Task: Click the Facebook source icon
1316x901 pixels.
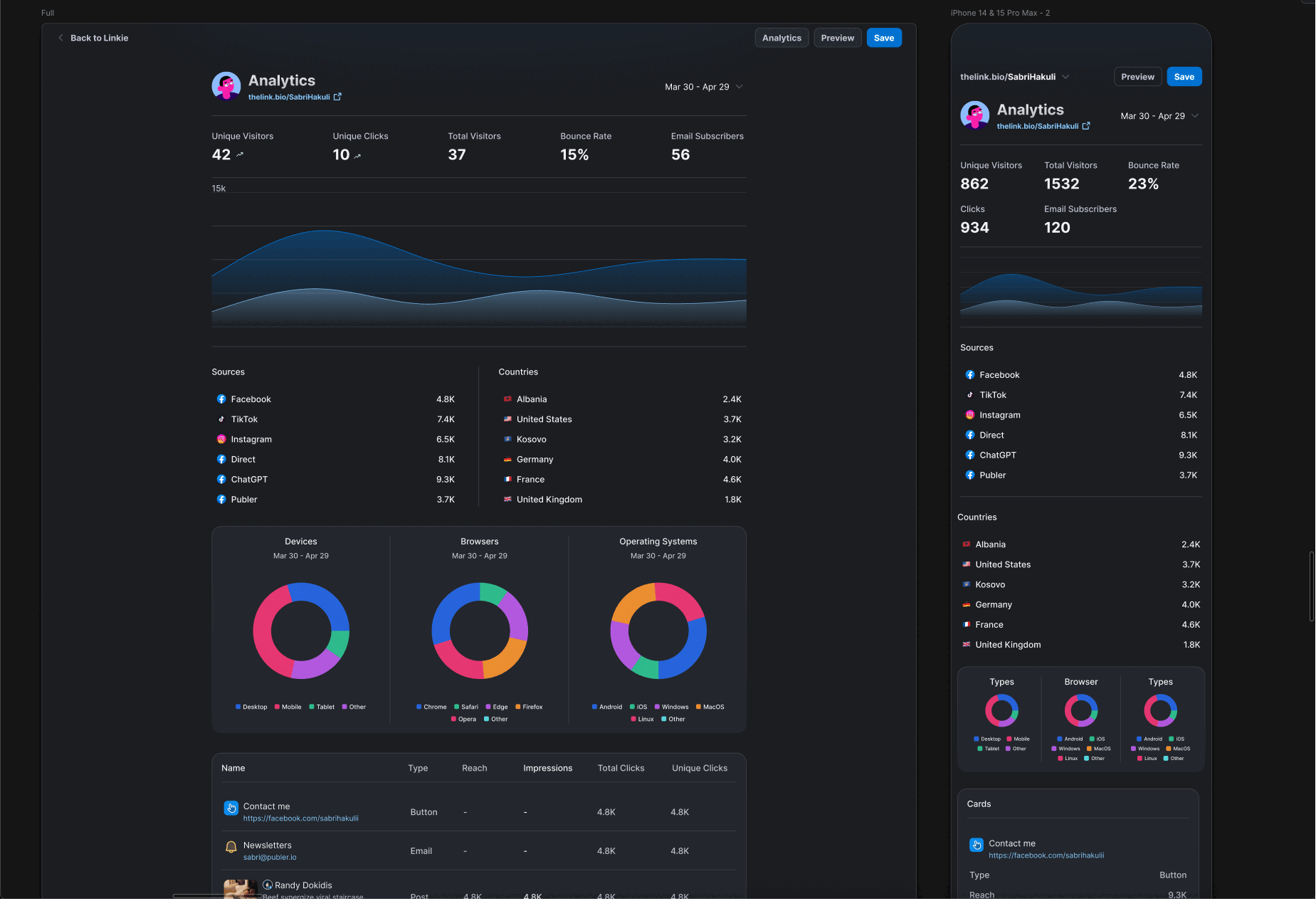Action: click(x=222, y=399)
